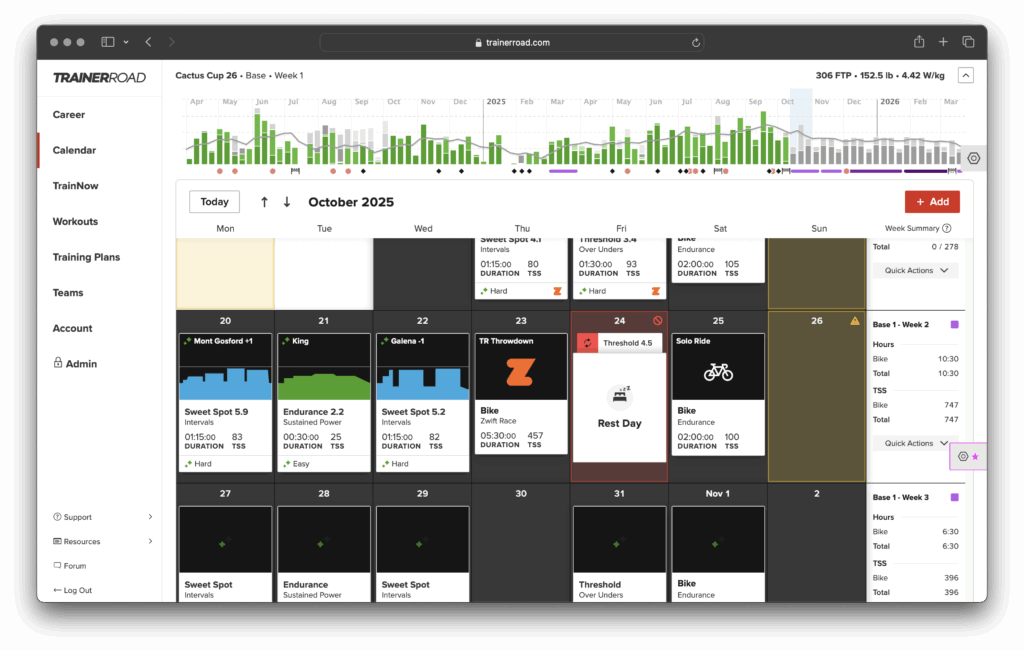The height and width of the screenshot is (651, 1024).
Task: Go to the next week arrow
Action: click(x=287, y=202)
